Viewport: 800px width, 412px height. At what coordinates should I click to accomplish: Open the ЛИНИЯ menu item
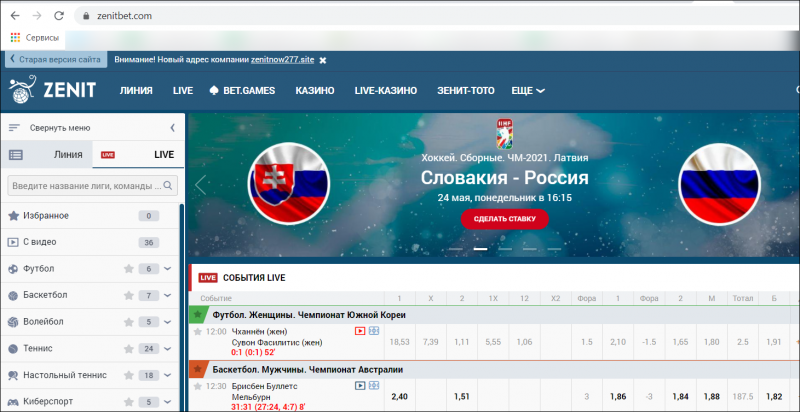point(136,91)
